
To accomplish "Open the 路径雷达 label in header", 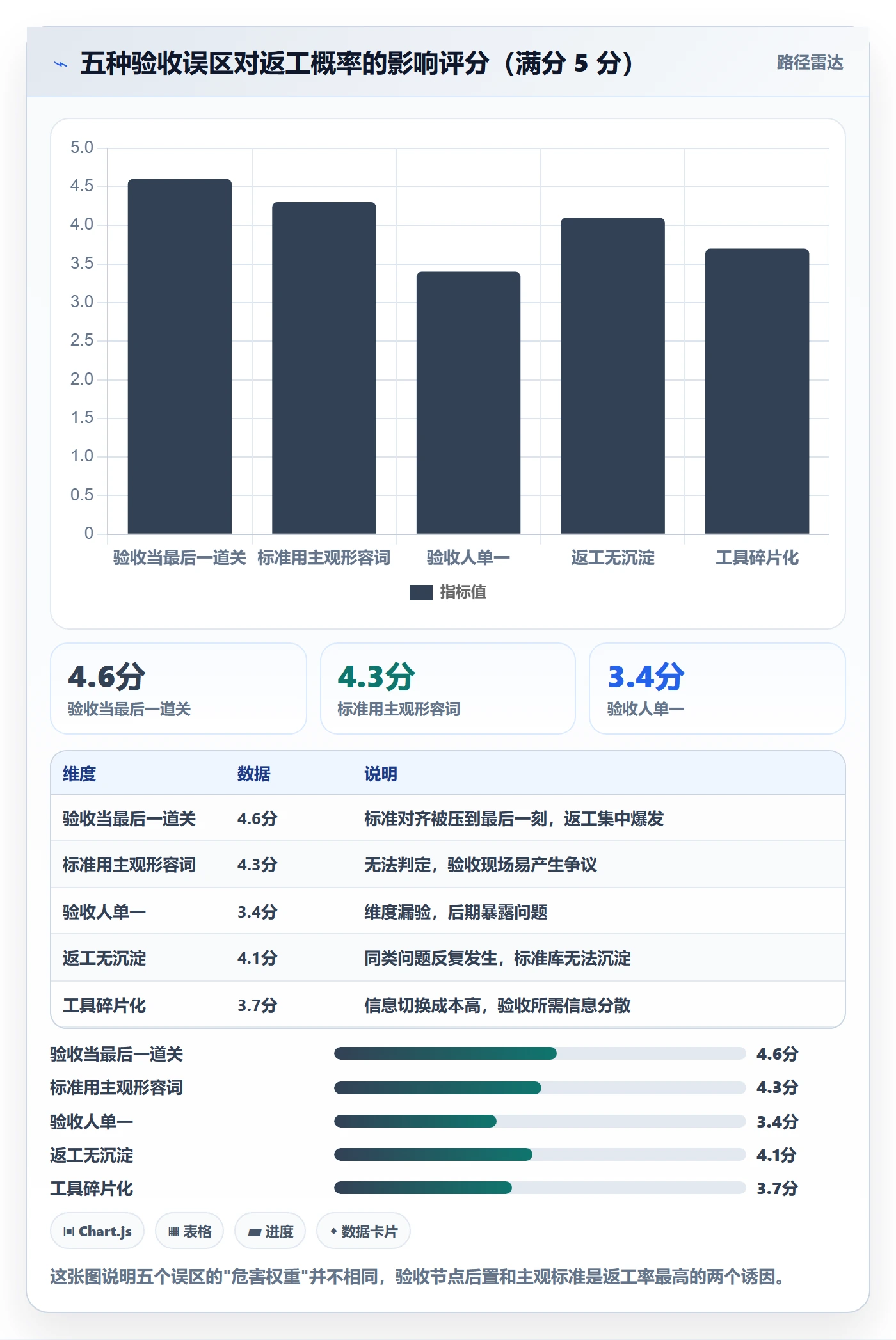I will (810, 63).
